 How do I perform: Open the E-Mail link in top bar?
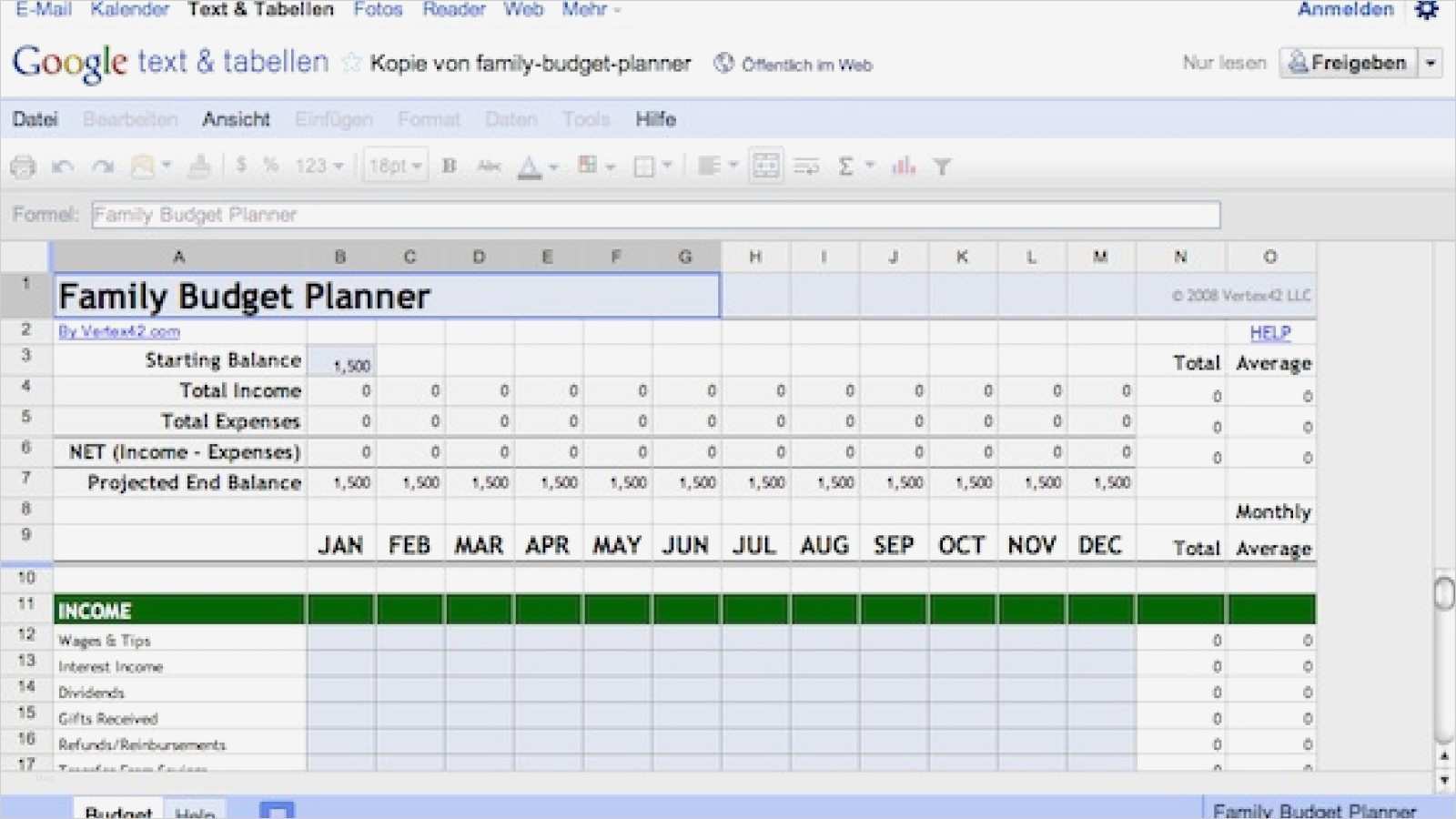tap(44, 9)
